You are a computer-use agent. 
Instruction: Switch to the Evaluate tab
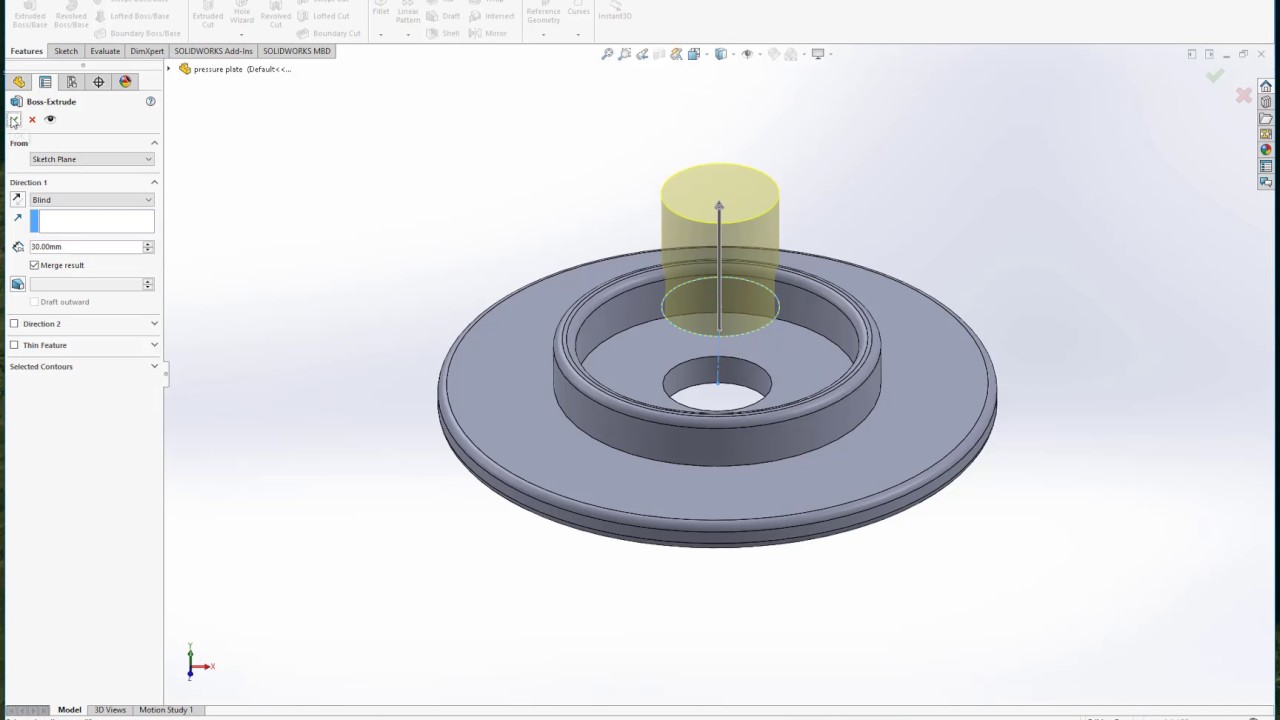point(105,51)
